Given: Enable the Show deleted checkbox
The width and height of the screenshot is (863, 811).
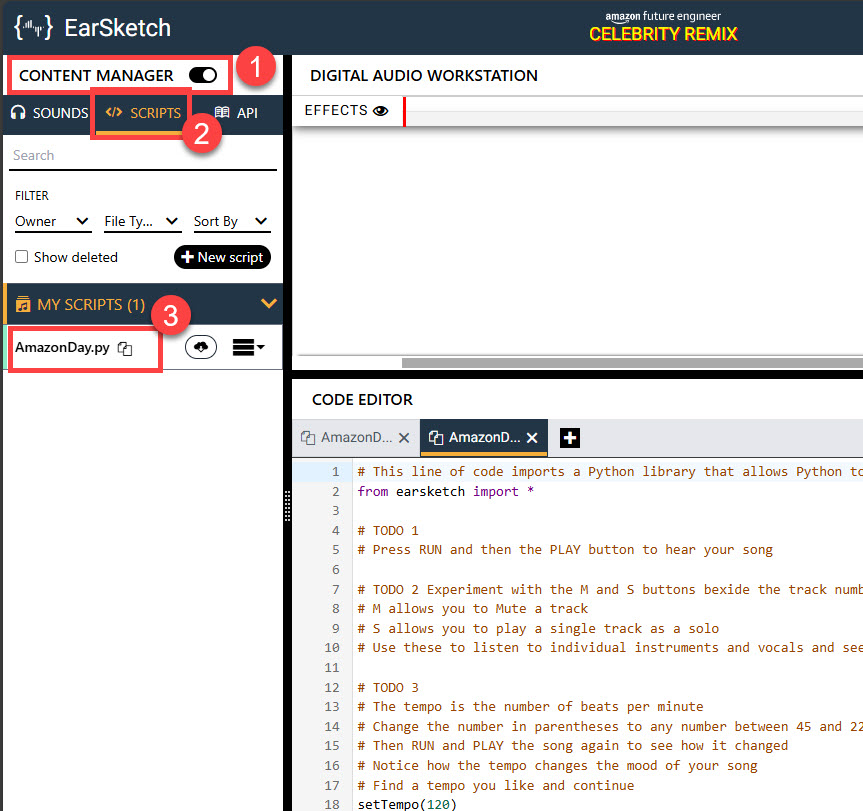Looking at the screenshot, I should tap(21, 256).
